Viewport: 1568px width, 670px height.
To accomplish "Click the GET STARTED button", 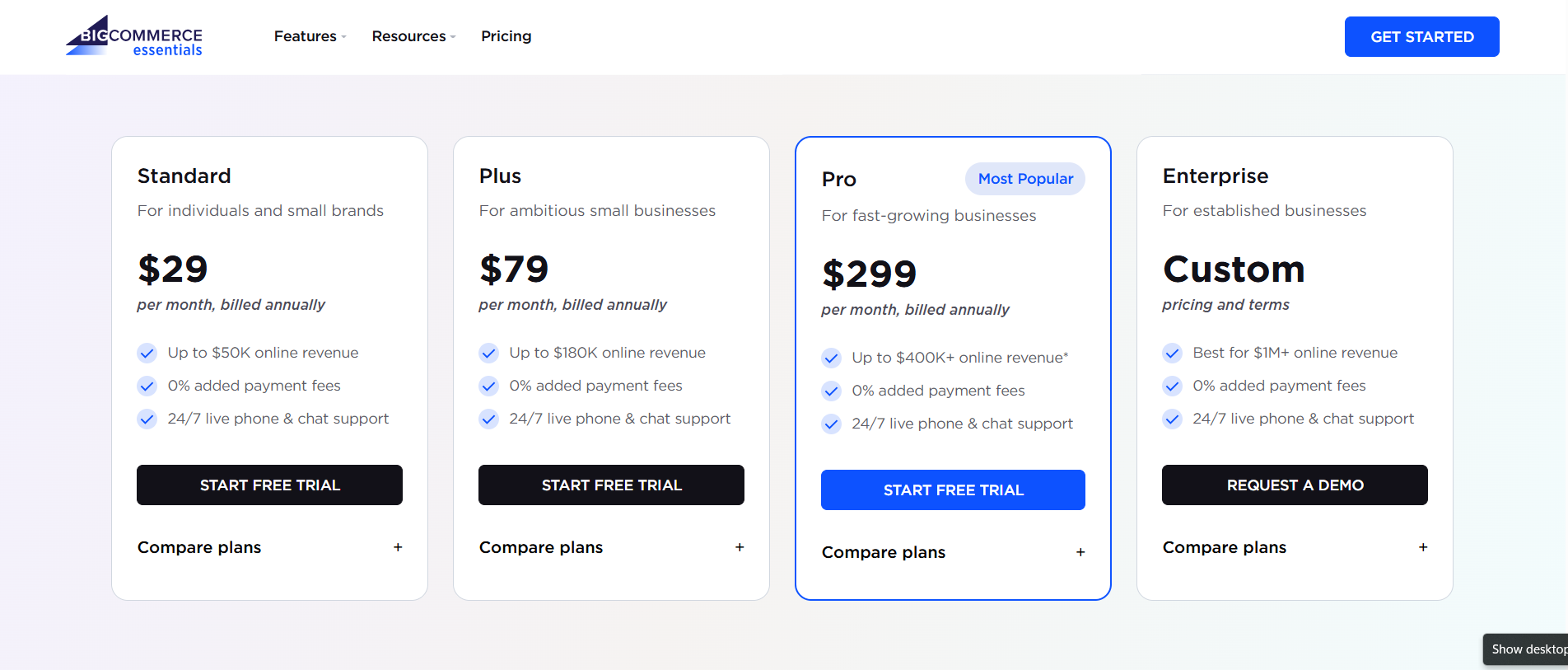I will pos(1421,36).
